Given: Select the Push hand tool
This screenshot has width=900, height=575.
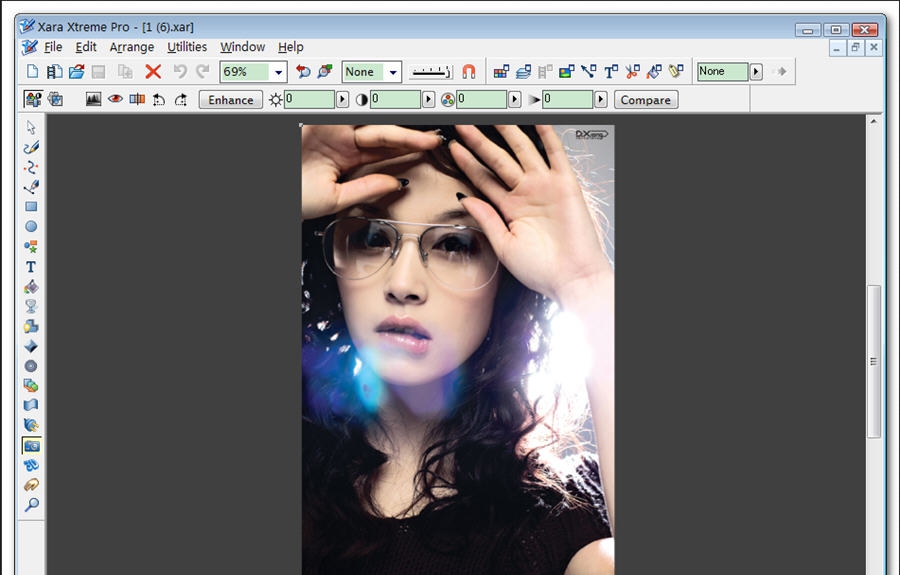Looking at the screenshot, I should coord(31,485).
